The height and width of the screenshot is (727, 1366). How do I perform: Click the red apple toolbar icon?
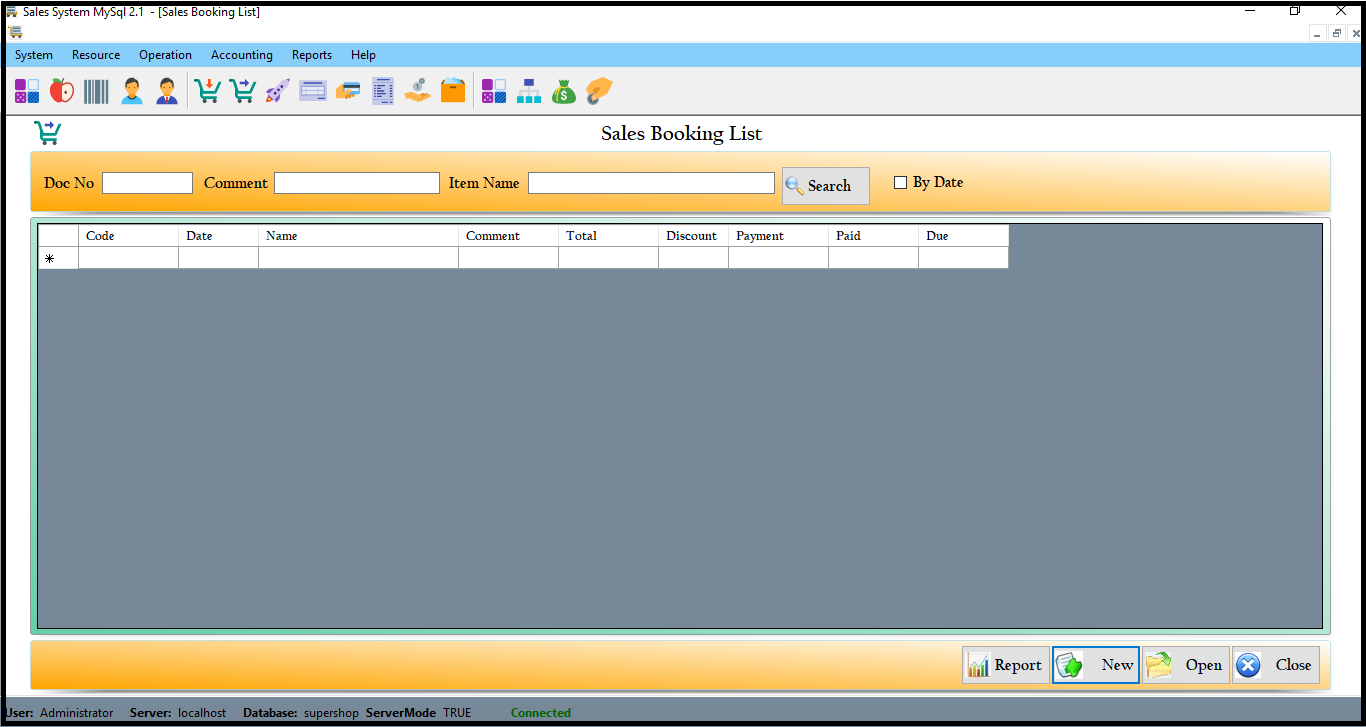(62, 91)
